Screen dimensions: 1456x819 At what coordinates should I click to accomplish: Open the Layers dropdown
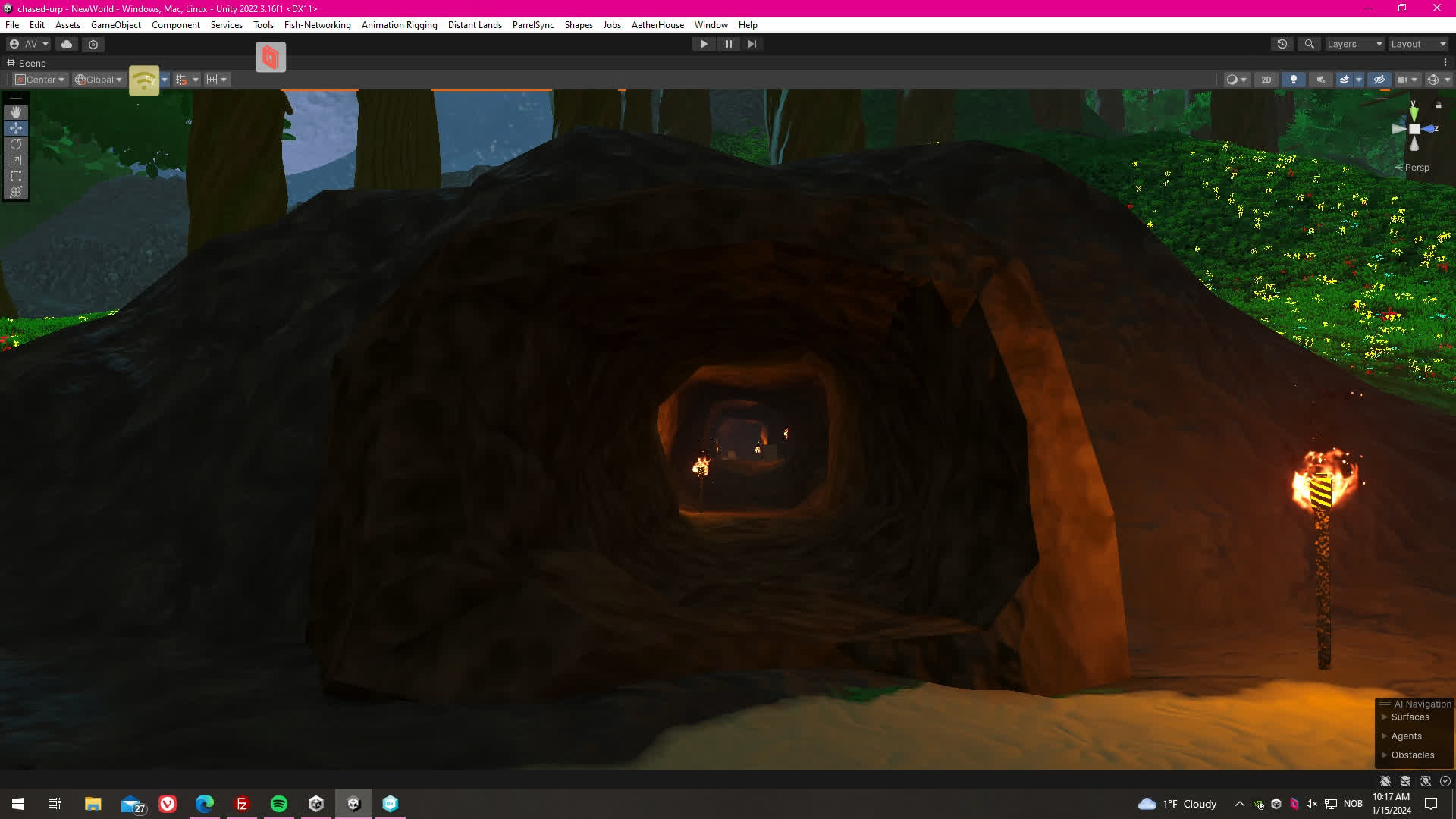coord(1354,44)
